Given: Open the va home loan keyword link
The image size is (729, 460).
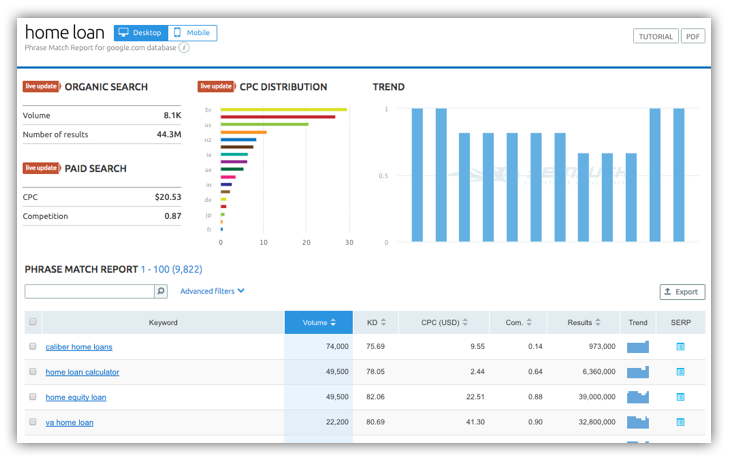Looking at the screenshot, I should pyautogui.click(x=69, y=422).
